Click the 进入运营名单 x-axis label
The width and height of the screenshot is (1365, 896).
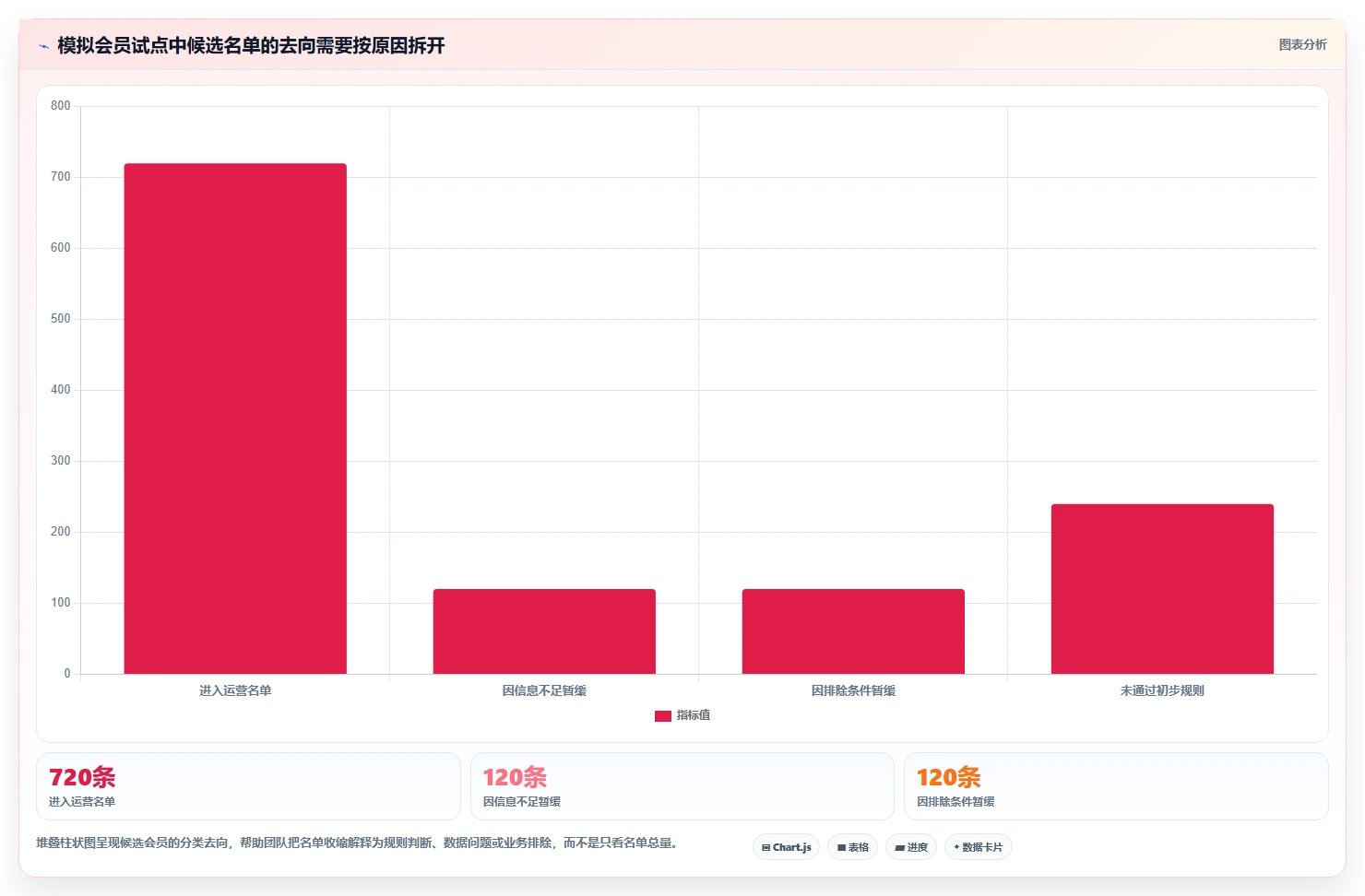tap(235, 690)
